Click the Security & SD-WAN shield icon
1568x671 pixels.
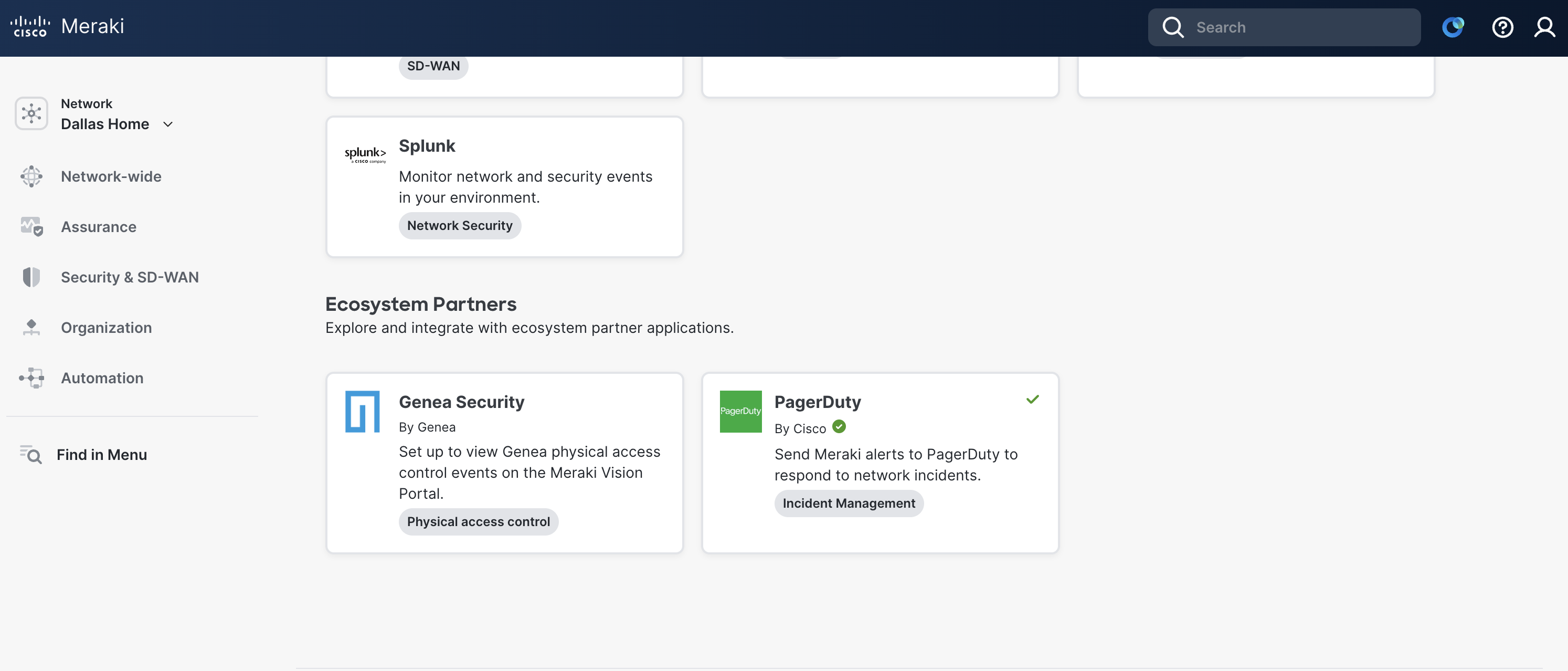[x=31, y=277]
